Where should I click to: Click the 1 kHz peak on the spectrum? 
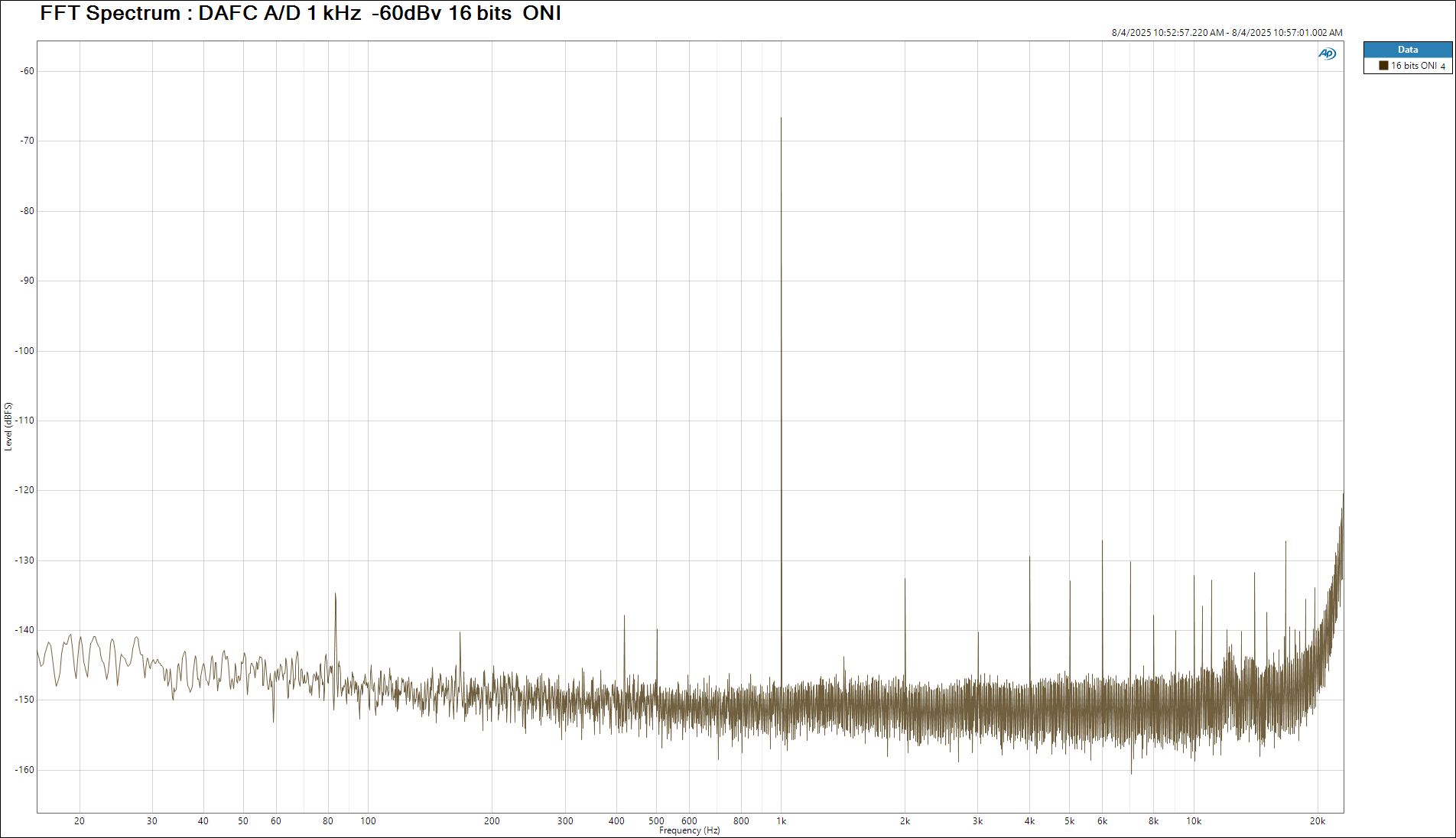tap(781, 119)
